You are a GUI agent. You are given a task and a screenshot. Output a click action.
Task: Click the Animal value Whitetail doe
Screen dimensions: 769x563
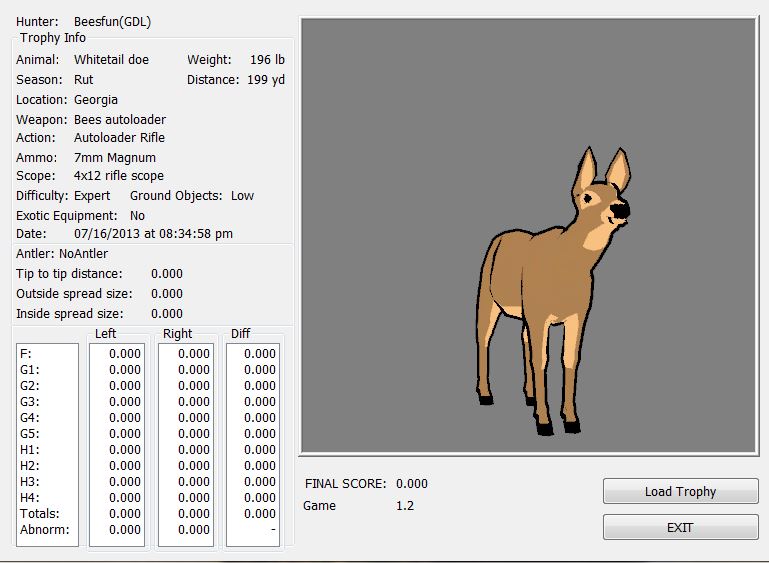point(111,60)
